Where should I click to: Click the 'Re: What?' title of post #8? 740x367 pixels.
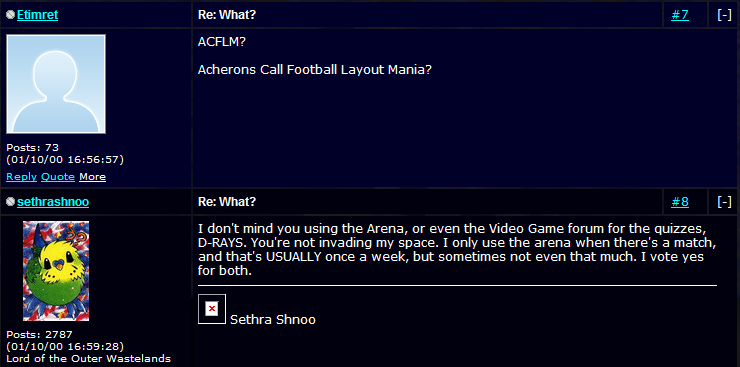coord(227,202)
